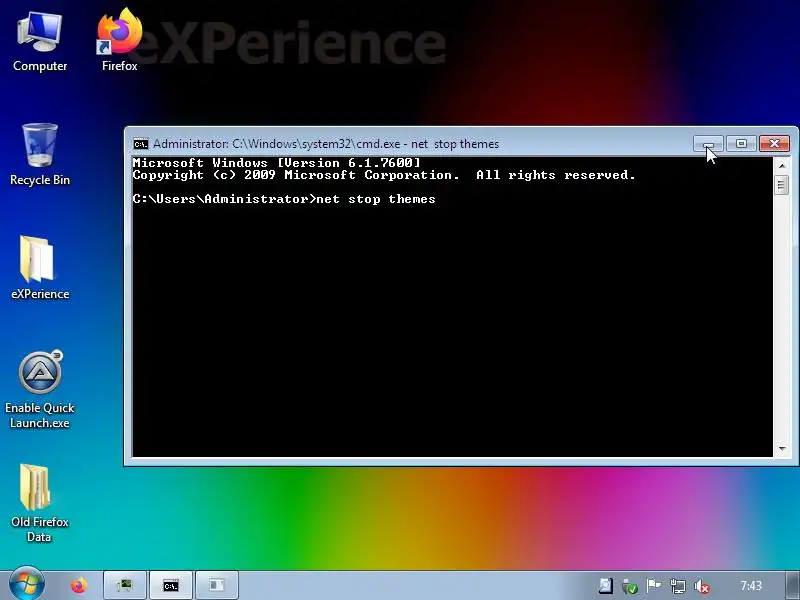Screen dimensions: 800x600
Task: Open the cmd window system menu icon
Action: pos(140,144)
